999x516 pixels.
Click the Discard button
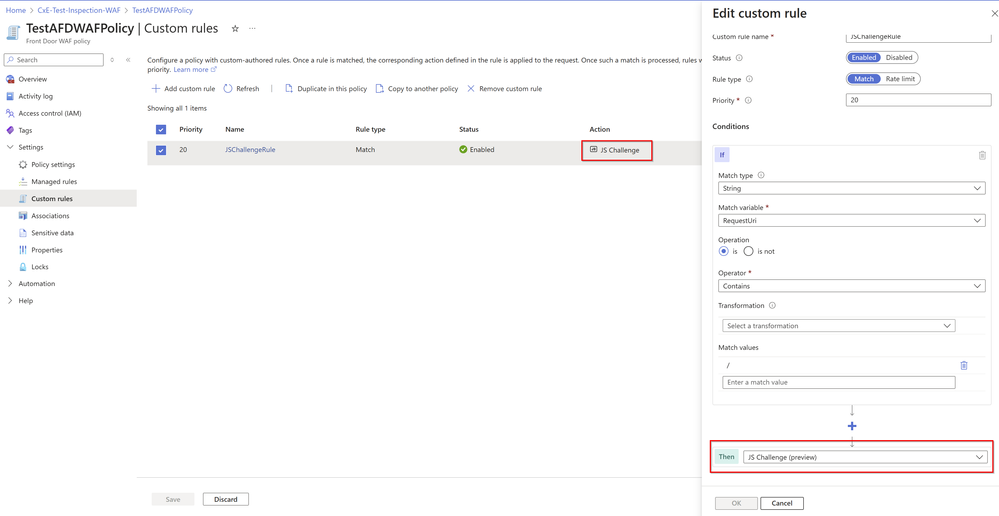pyautogui.click(x=226, y=499)
